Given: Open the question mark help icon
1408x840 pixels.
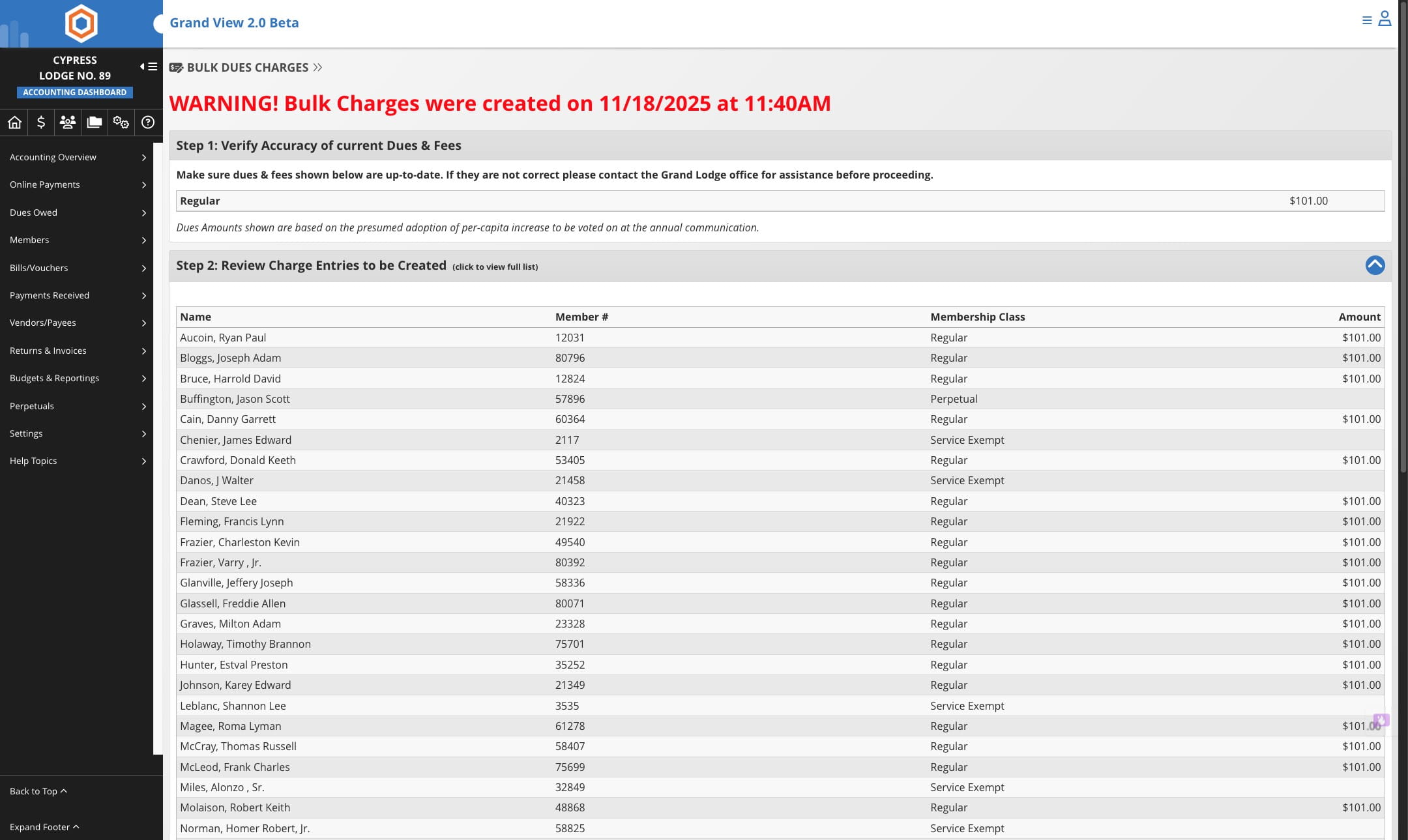Looking at the screenshot, I should (148, 123).
